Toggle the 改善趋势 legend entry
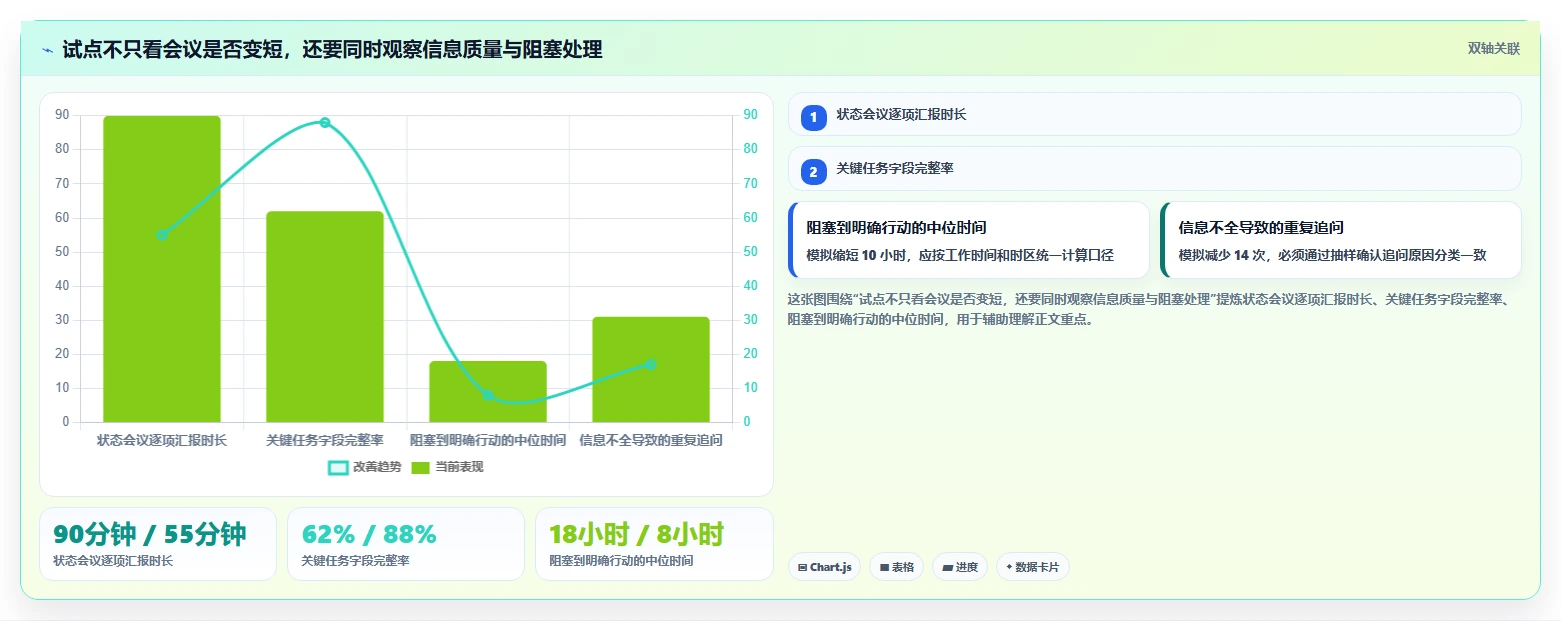The width and height of the screenshot is (1561, 621). coord(365,467)
